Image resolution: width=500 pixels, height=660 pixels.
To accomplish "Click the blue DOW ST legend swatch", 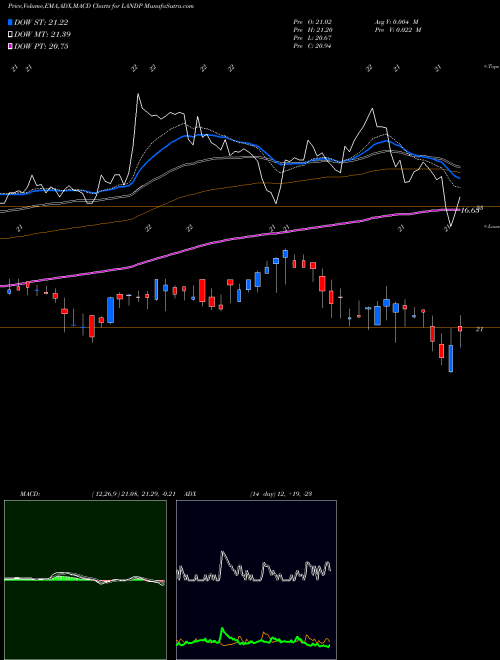I will pyautogui.click(x=10, y=22).
